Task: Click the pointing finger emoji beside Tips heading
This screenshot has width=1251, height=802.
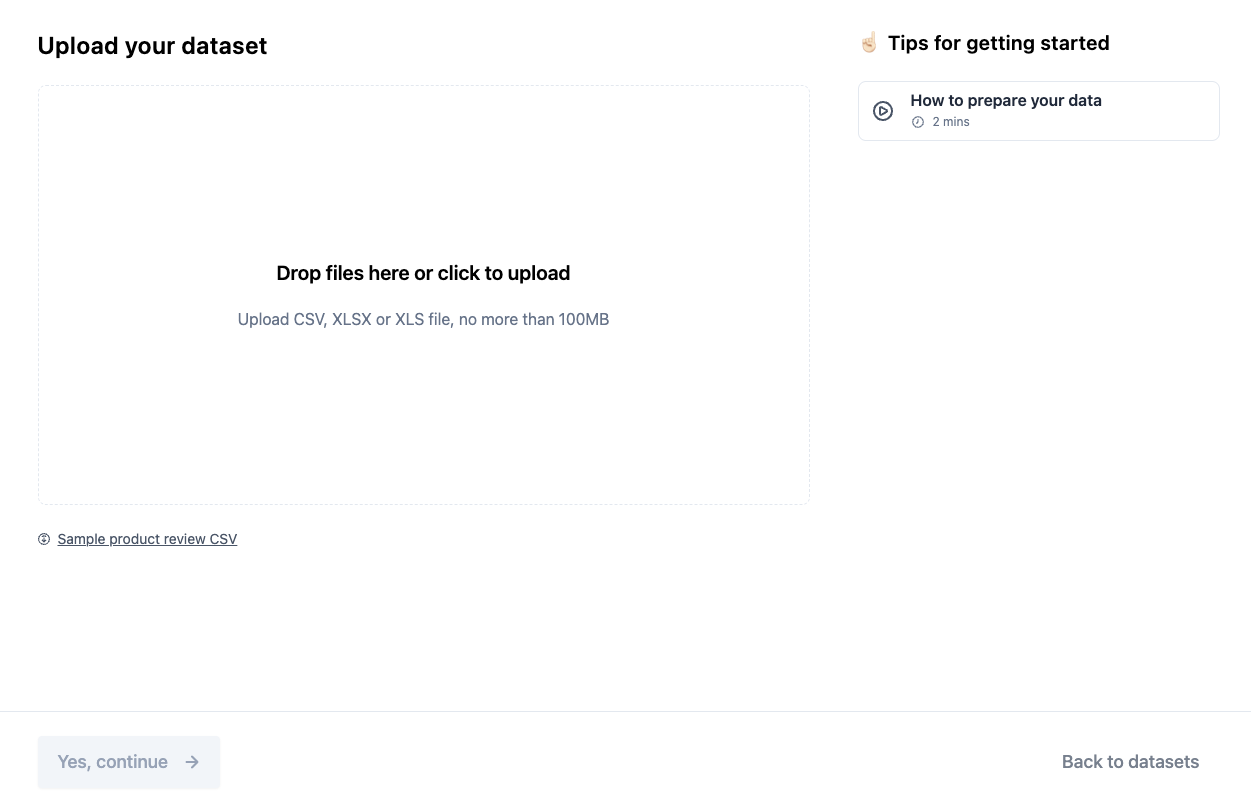Action: 868,43
